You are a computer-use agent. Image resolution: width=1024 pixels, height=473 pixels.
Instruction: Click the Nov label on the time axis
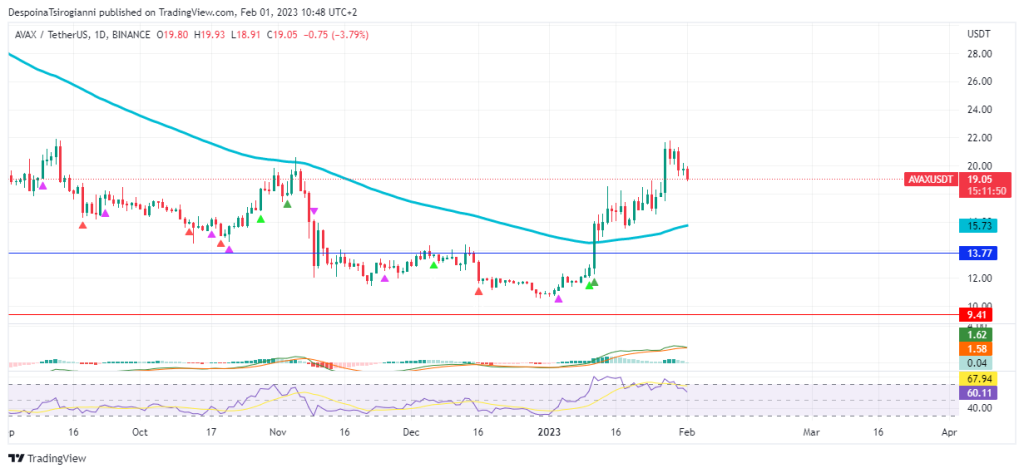coord(278,433)
